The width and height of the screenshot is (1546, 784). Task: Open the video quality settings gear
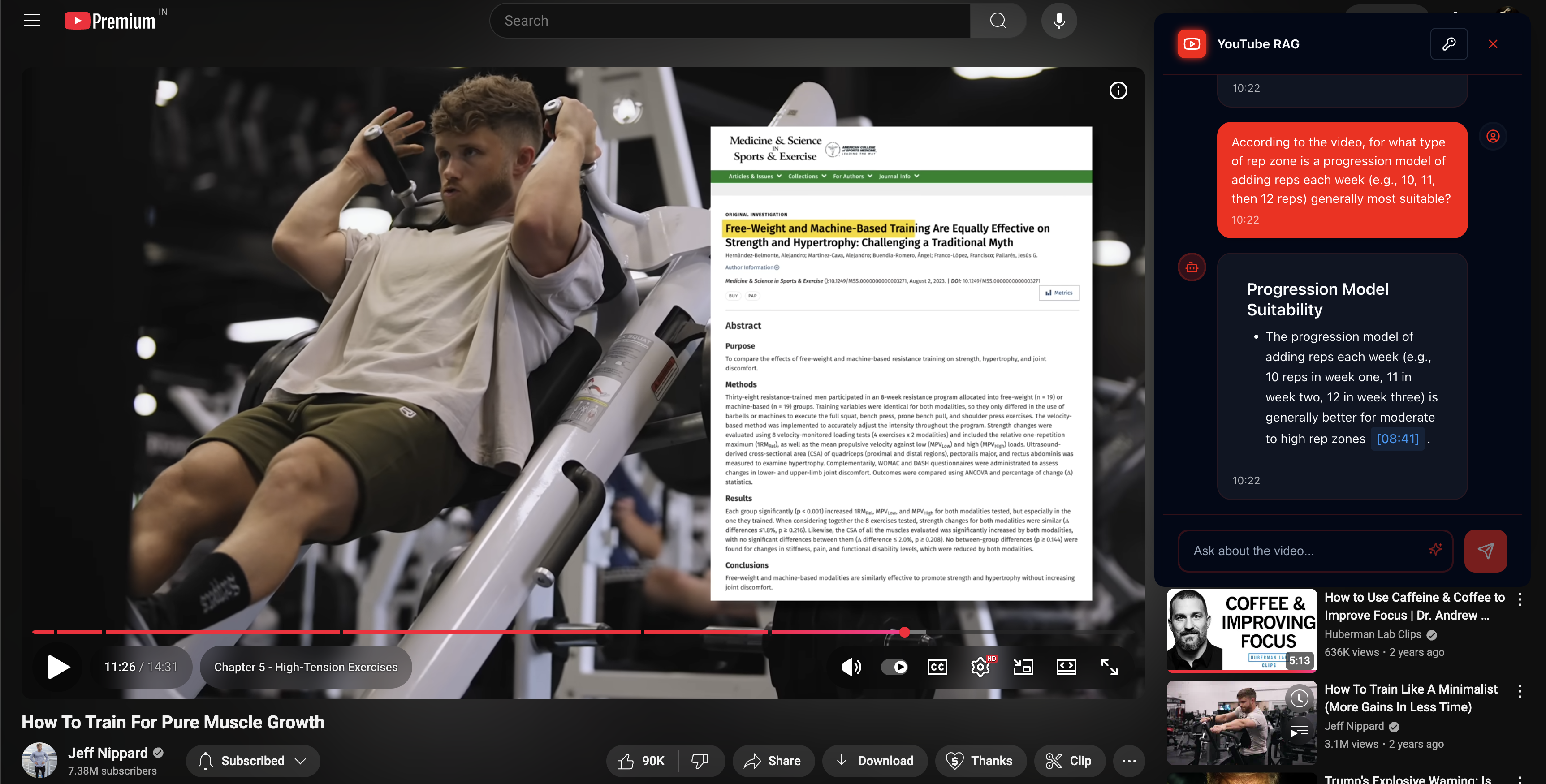click(980, 667)
